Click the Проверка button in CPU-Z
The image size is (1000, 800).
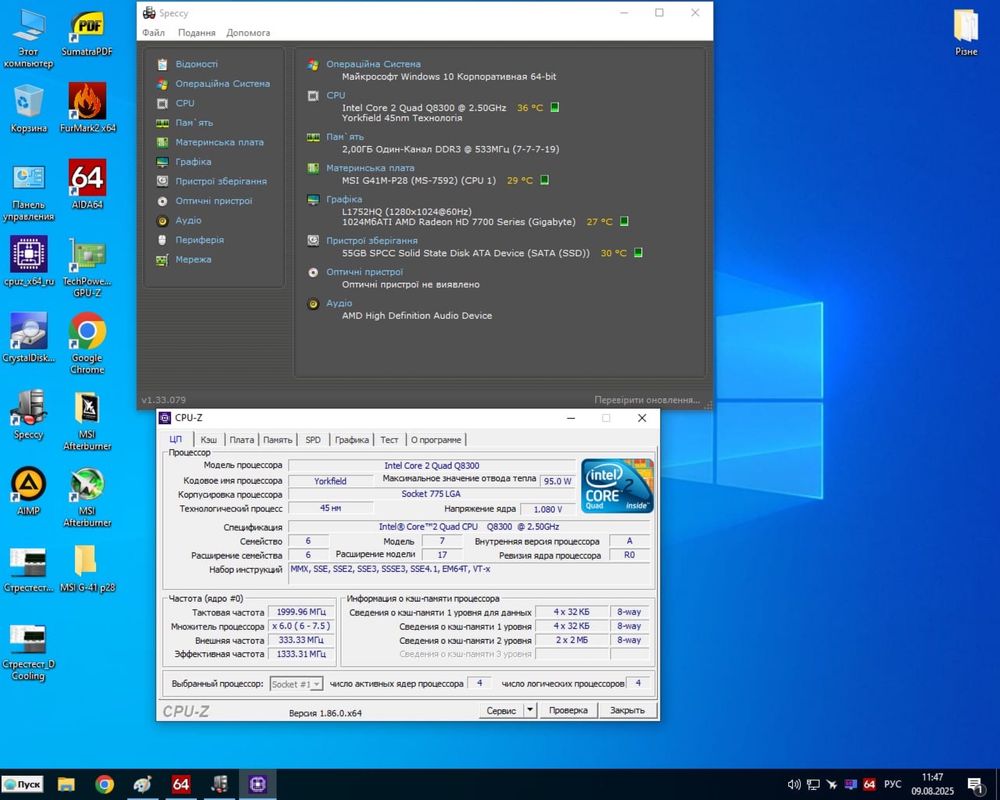coord(568,710)
